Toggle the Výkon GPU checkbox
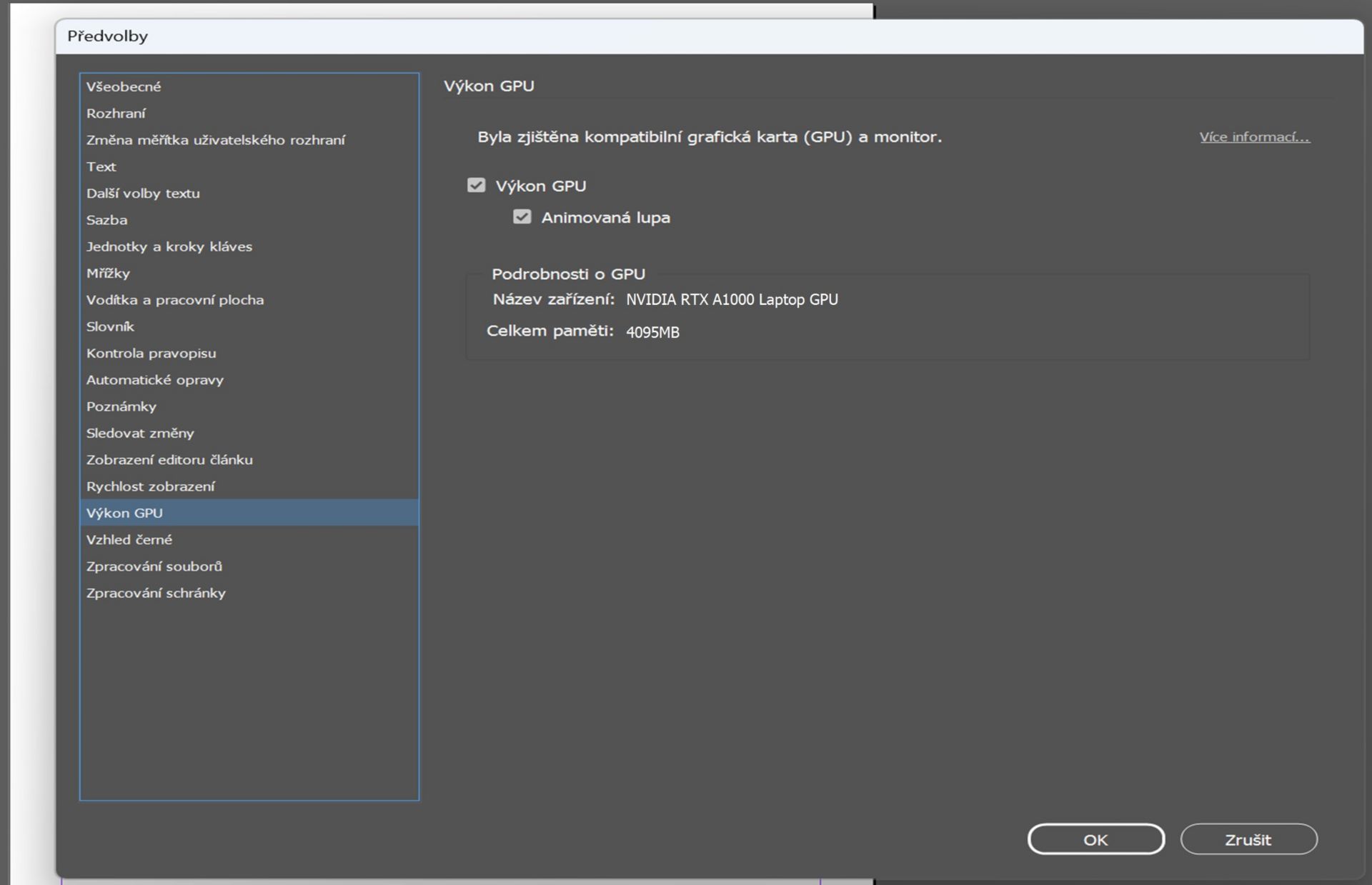Viewport: 1372px width, 885px height. tap(476, 186)
